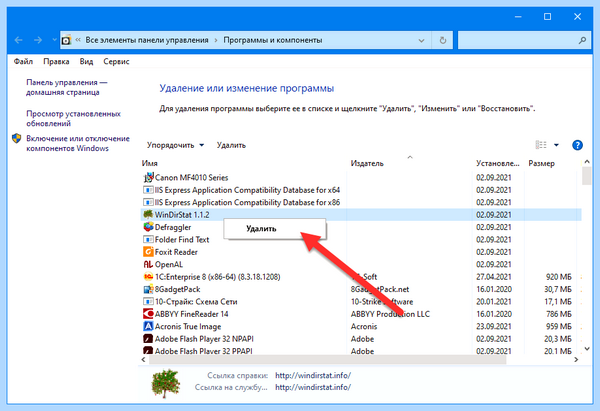Image resolution: width=600 pixels, height=411 pixels.
Task: Click the ABBYY FineReader 14 red icon
Action: point(148,314)
